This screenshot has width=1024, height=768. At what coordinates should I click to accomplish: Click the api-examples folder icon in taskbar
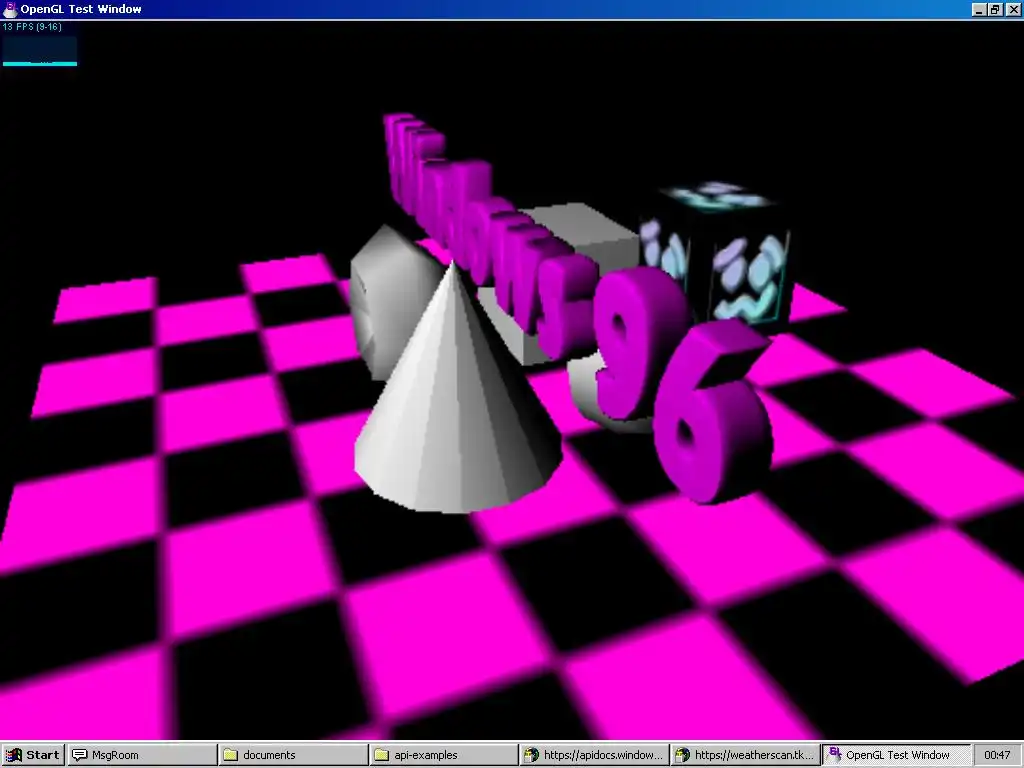tap(381, 755)
